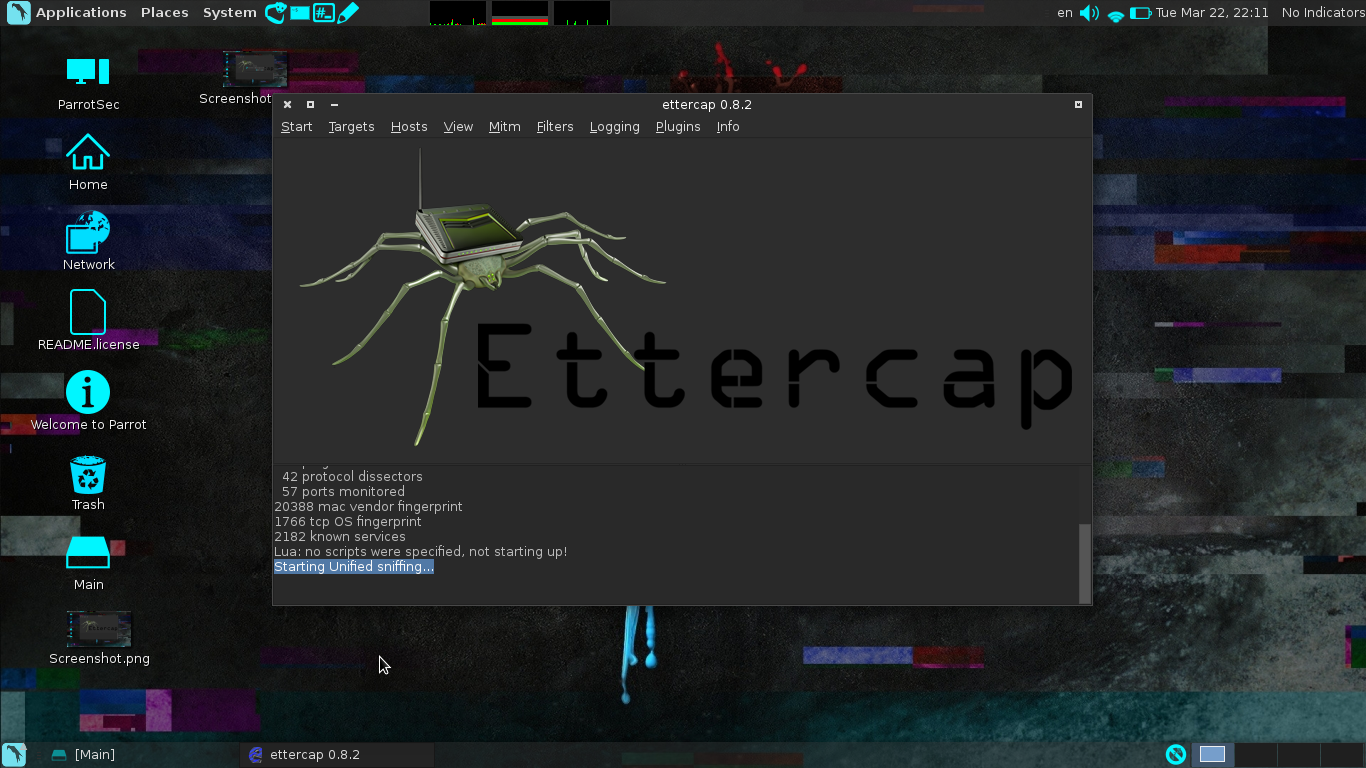Select the Welcome to Parrot icon

(x=88, y=402)
